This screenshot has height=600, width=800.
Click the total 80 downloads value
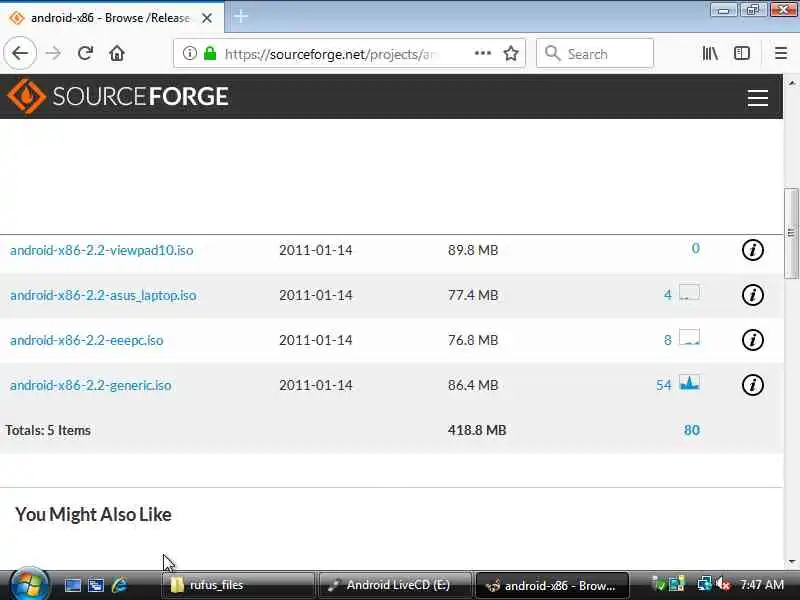coord(691,430)
